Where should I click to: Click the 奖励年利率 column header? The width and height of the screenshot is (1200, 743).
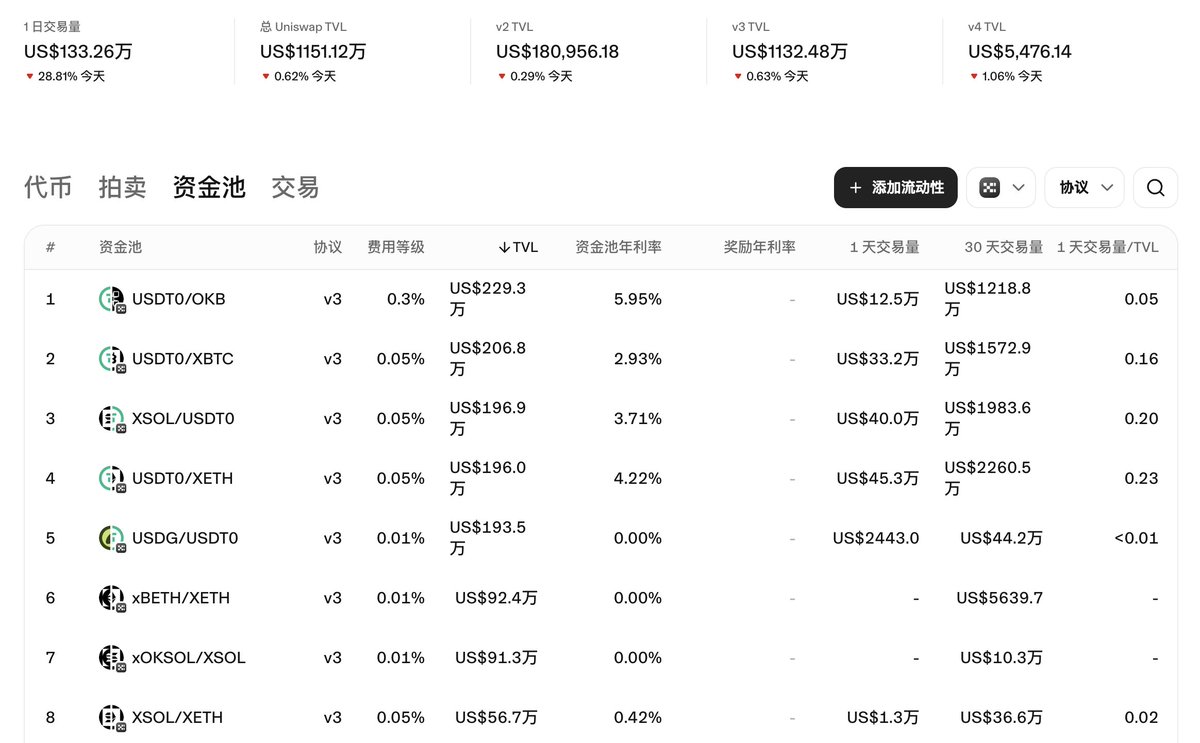click(760, 247)
